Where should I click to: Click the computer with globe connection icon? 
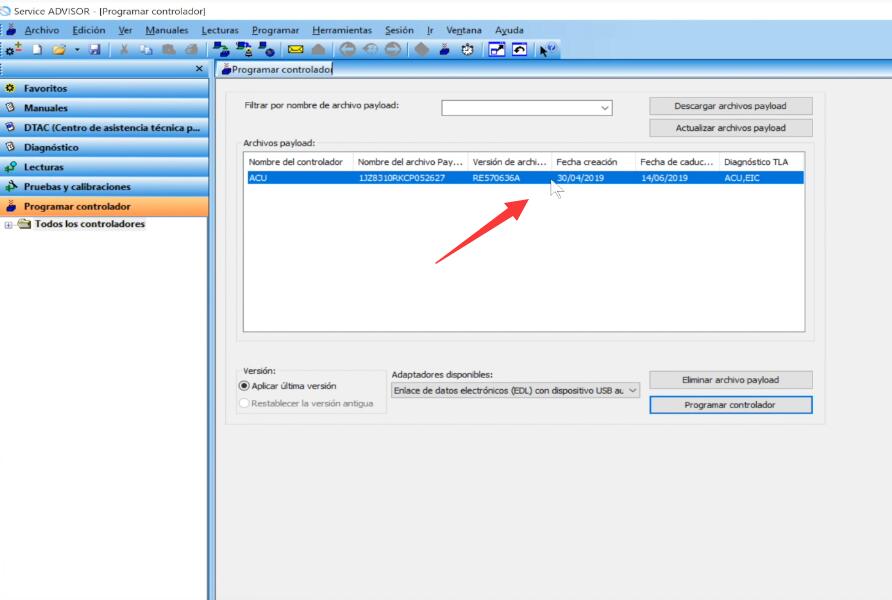(266, 50)
